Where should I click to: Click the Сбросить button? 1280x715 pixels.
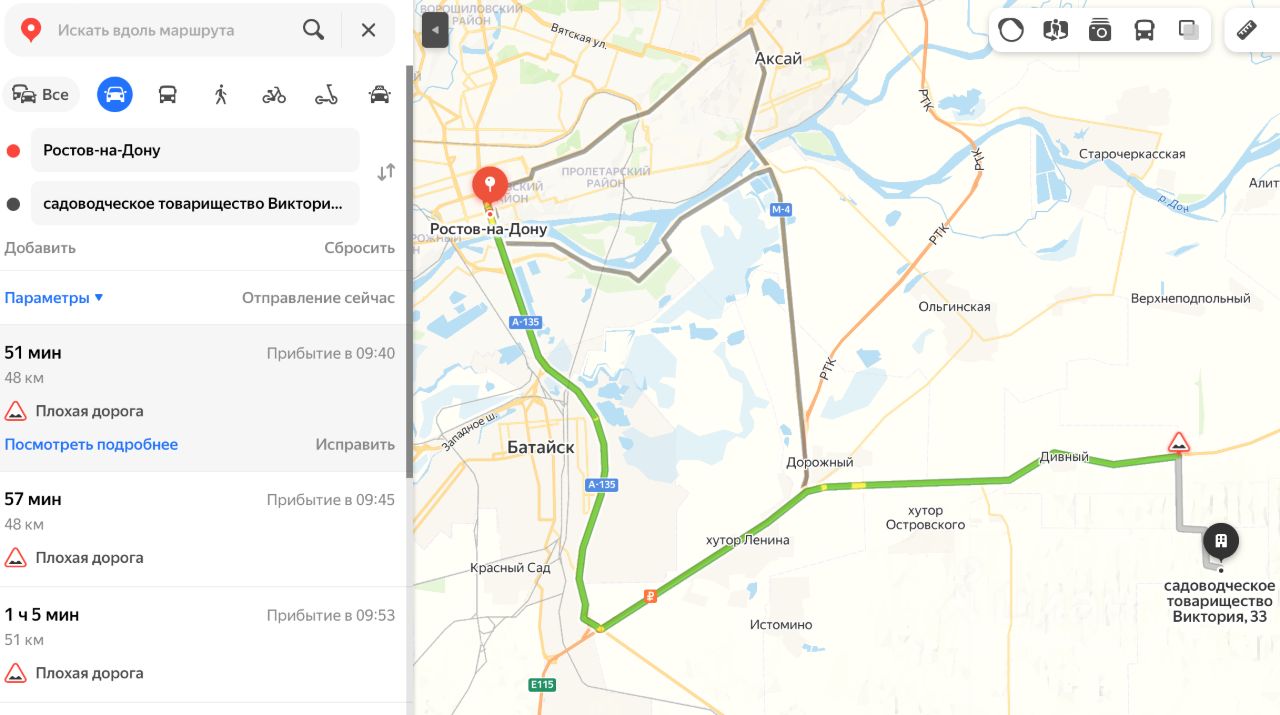(359, 248)
